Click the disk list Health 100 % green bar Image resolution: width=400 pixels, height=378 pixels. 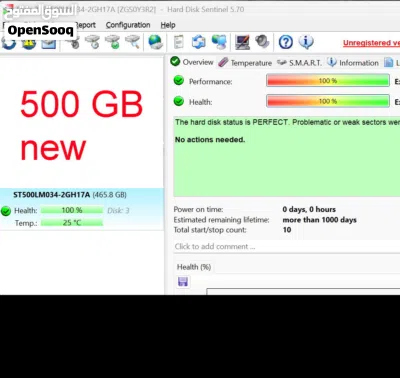(x=72, y=210)
